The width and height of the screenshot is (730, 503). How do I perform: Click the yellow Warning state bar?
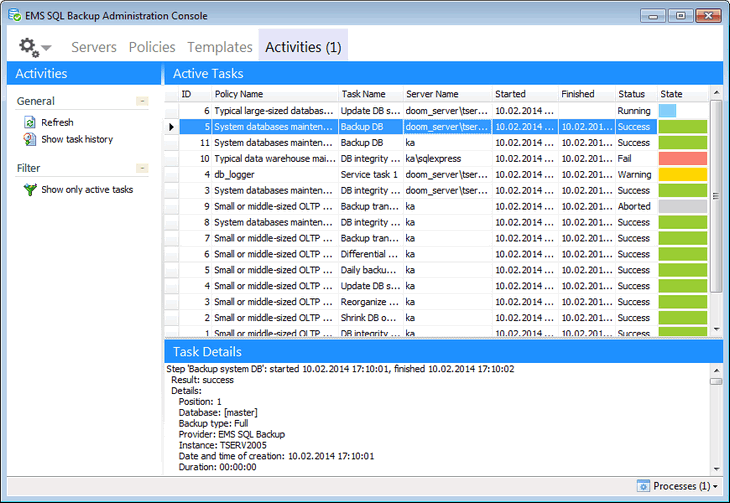pyautogui.click(x=683, y=174)
